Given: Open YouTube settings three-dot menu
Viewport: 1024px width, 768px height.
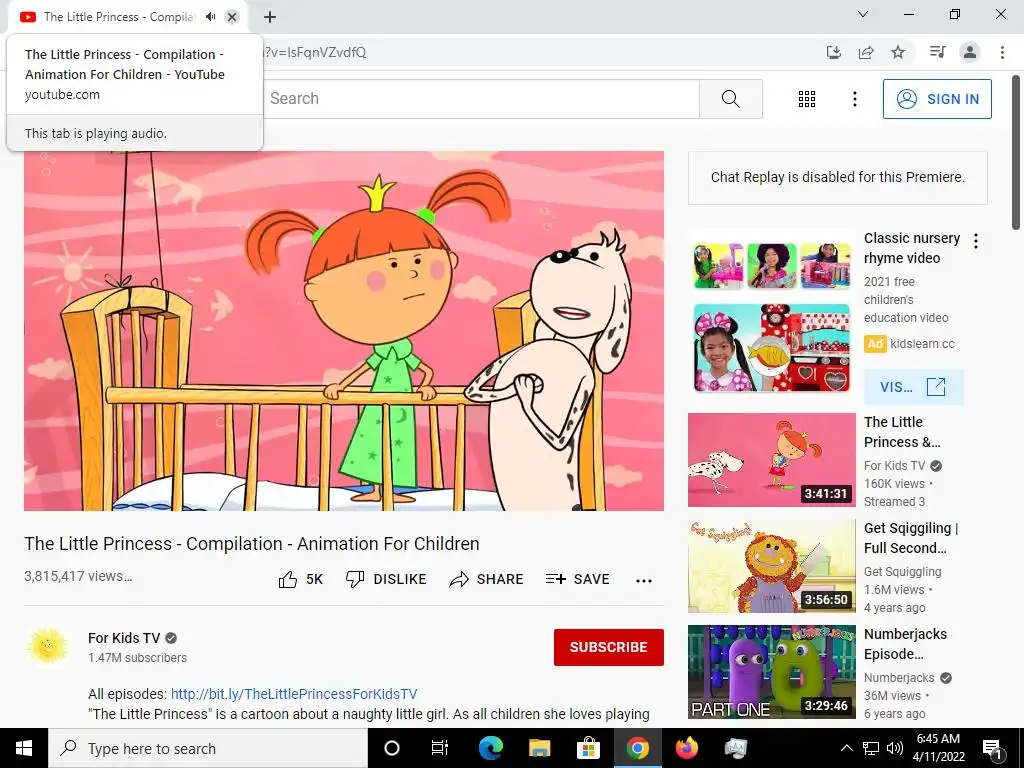Looking at the screenshot, I should (x=854, y=99).
